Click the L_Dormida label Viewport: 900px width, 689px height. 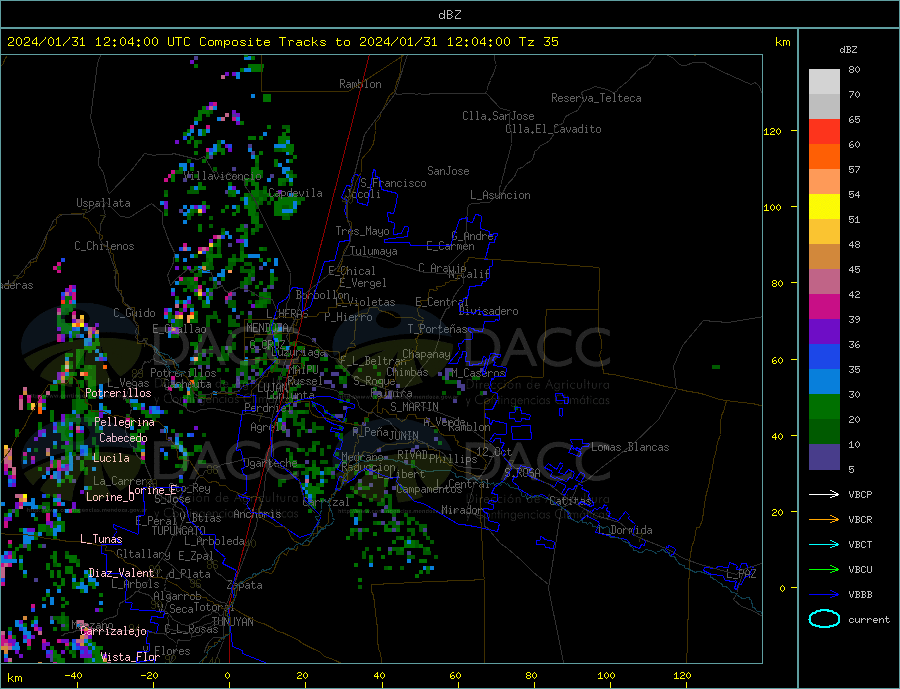tap(626, 530)
